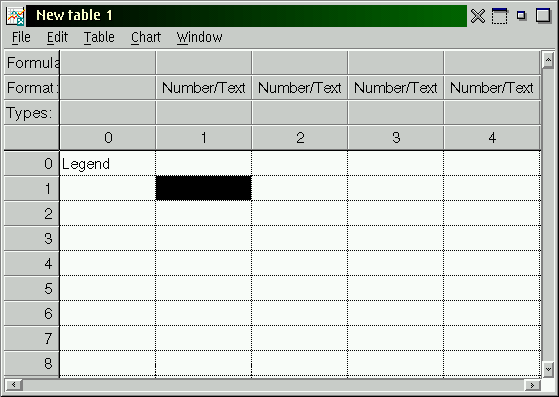Click the horizontal scrollbar track
The image size is (559, 397).
tap(273, 385)
